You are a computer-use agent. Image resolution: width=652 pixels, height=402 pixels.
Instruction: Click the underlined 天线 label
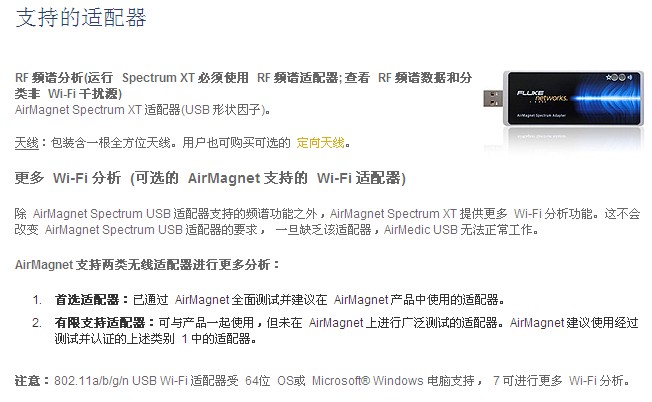27,143
